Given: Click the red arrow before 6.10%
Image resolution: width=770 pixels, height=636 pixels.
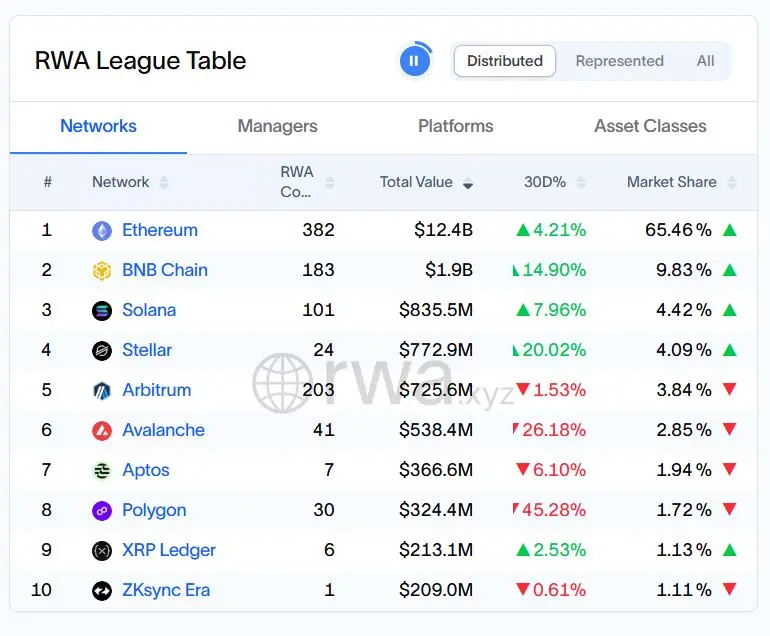Looking at the screenshot, I should (x=523, y=470).
